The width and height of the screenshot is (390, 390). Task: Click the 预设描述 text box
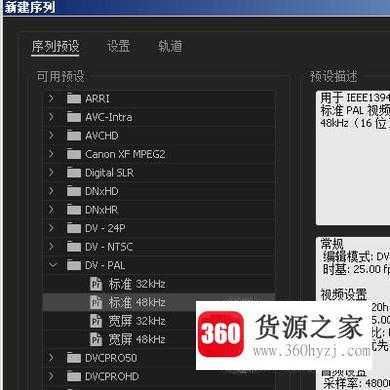tap(353, 158)
